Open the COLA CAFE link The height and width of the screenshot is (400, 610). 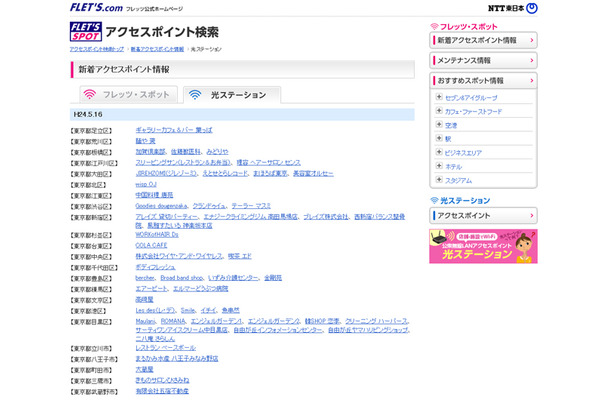click(151, 246)
